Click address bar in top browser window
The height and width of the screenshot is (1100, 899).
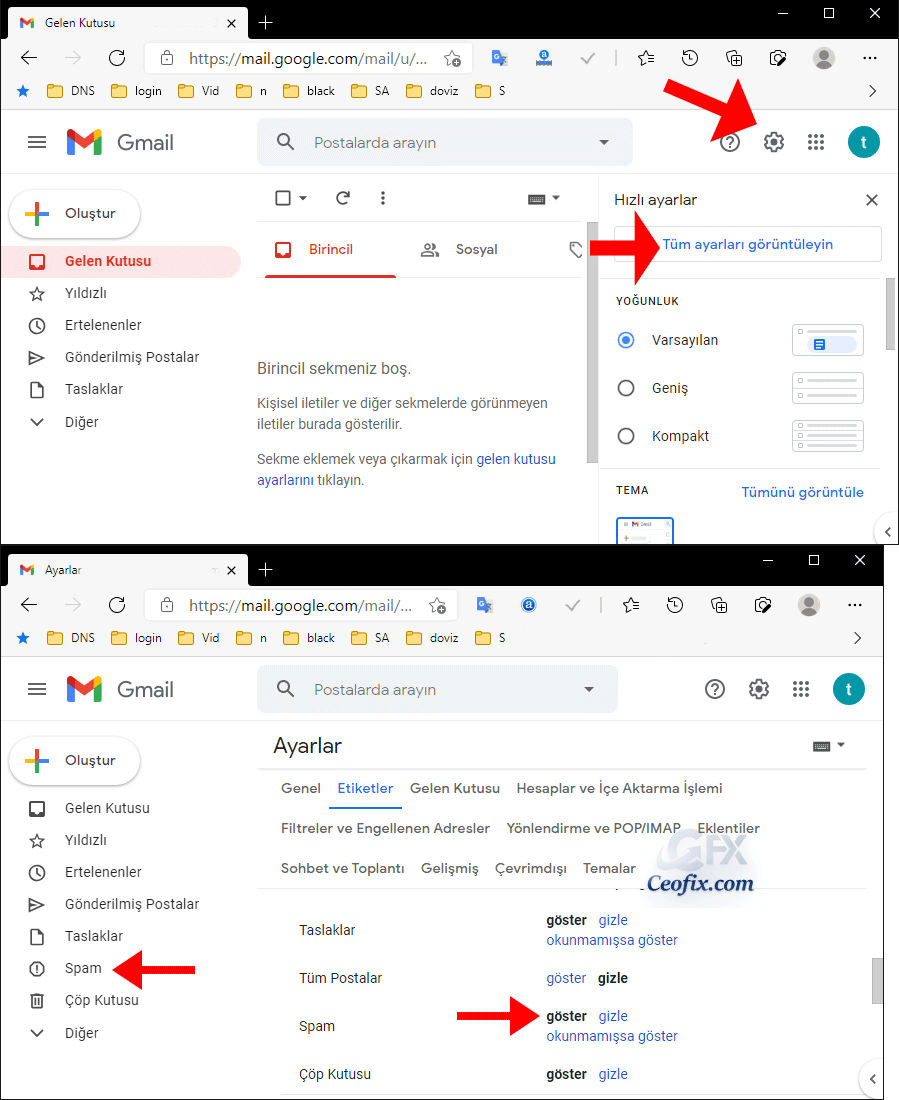click(x=308, y=58)
